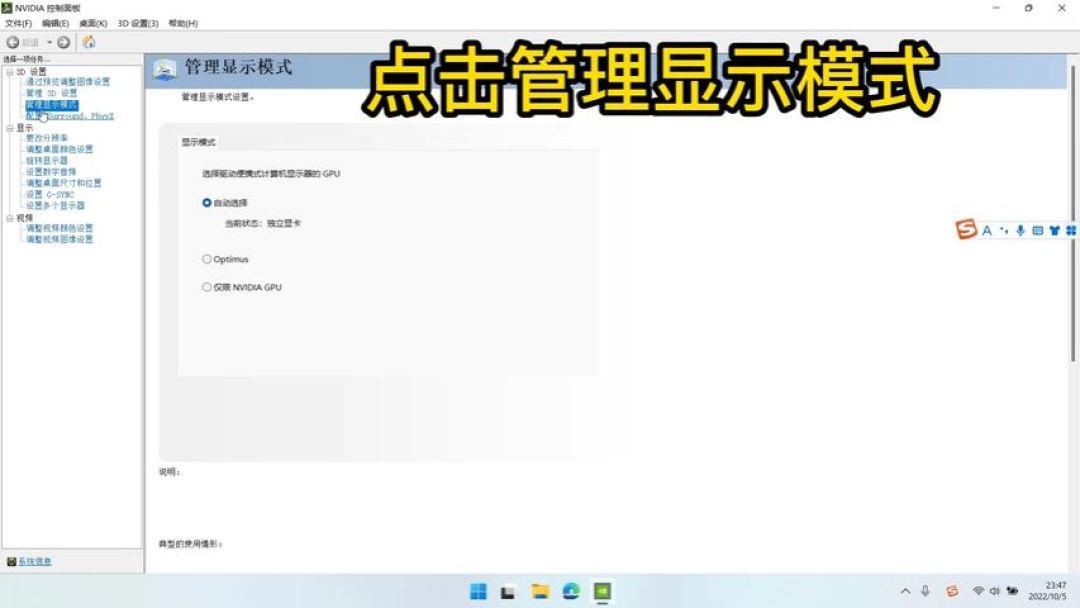Image resolution: width=1080 pixels, height=608 pixels.
Task: Open the 系统信息 link
Action: 34,562
